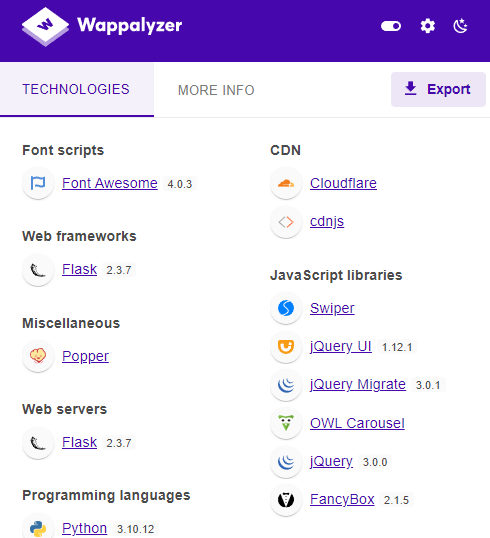This screenshot has height=538, width=490.
Task: Click the Export button
Action: point(438,89)
